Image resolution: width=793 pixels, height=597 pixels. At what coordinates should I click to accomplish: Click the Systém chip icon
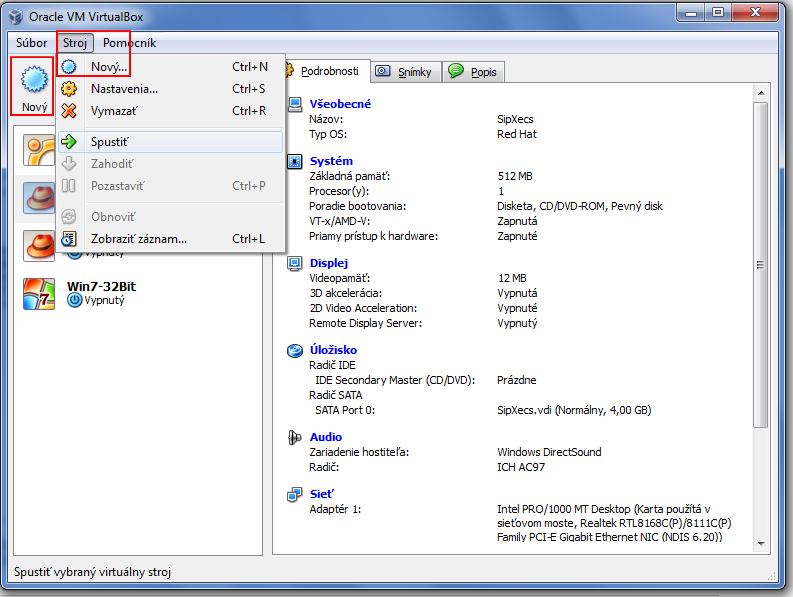click(x=295, y=161)
